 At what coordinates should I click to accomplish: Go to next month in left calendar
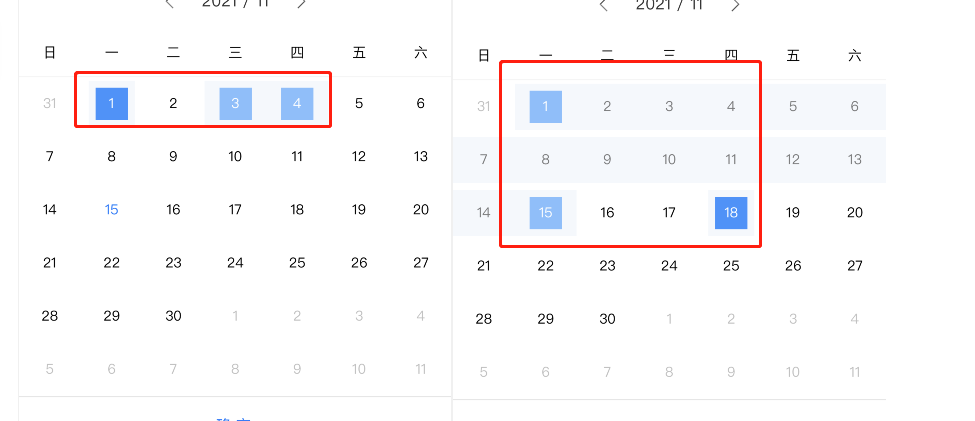click(302, 3)
